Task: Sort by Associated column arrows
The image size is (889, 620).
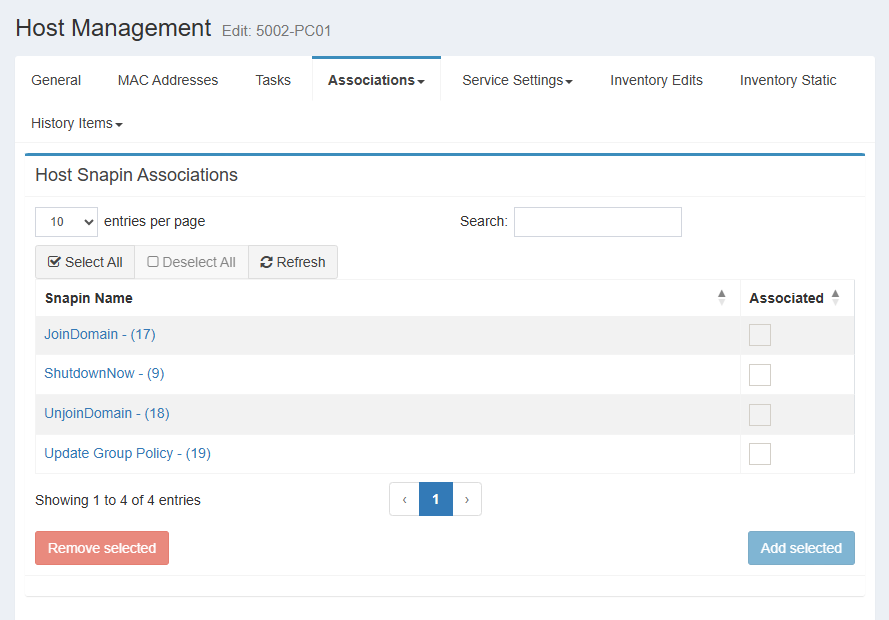Action: click(x=835, y=298)
